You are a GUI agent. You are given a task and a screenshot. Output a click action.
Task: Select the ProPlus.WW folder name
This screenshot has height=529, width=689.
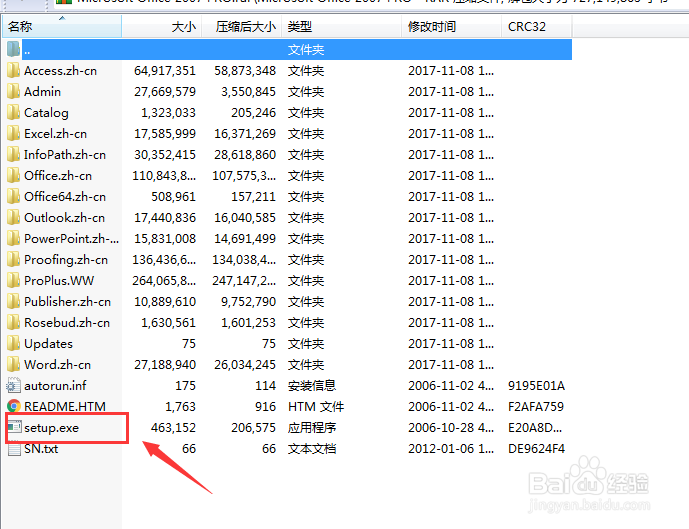(x=59, y=281)
